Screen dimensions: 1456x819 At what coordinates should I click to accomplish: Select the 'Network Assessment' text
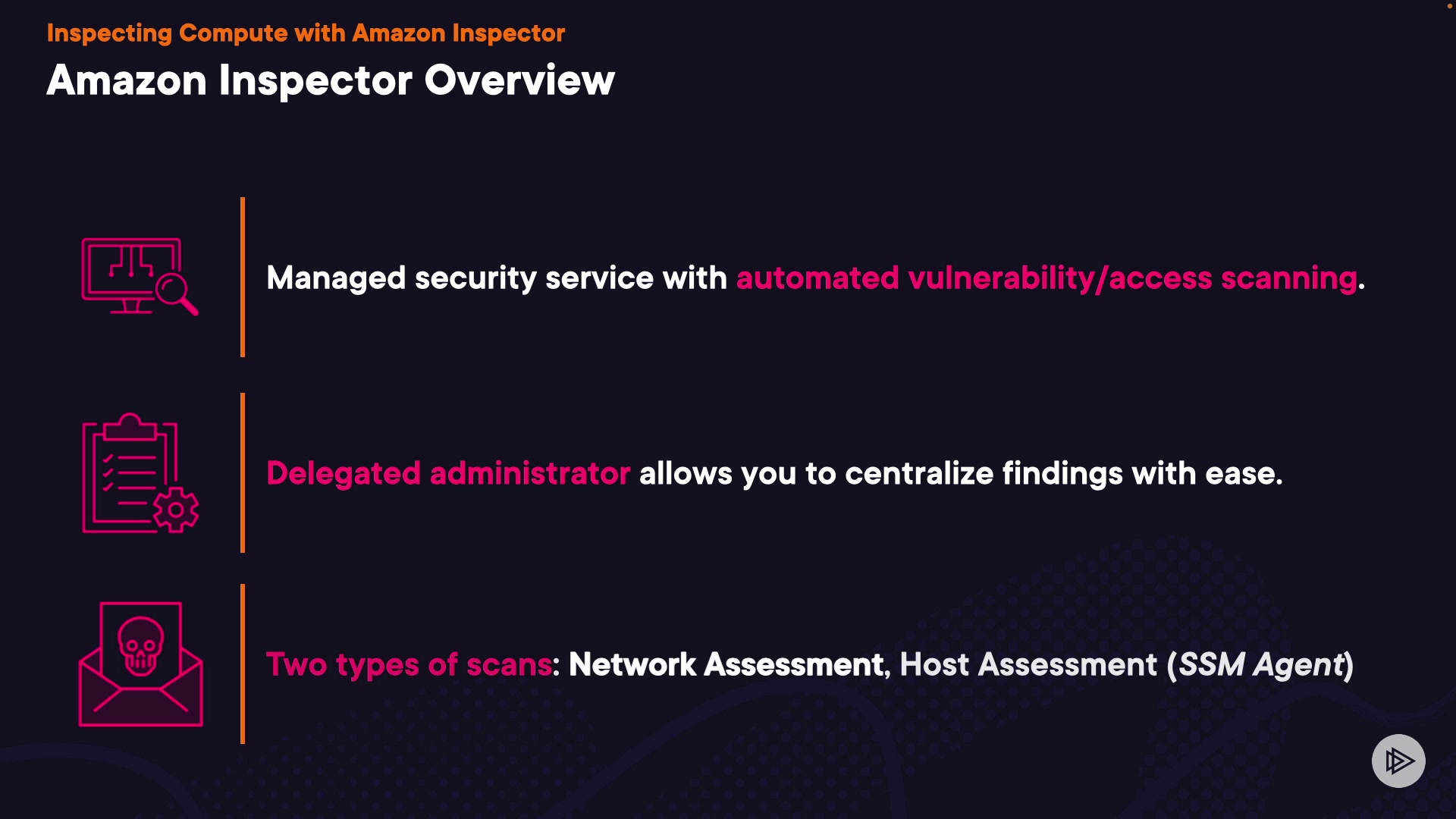tap(726, 665)
